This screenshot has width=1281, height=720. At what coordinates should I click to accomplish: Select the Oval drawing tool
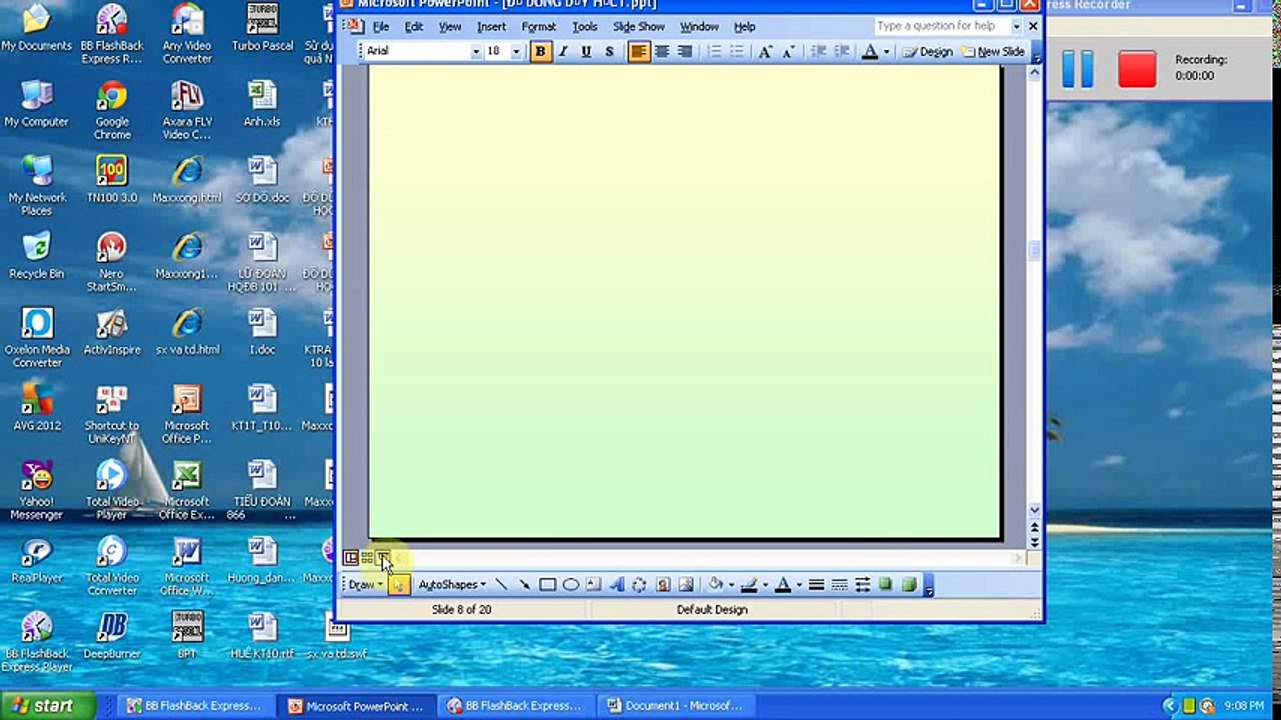[x=570, y=585]
